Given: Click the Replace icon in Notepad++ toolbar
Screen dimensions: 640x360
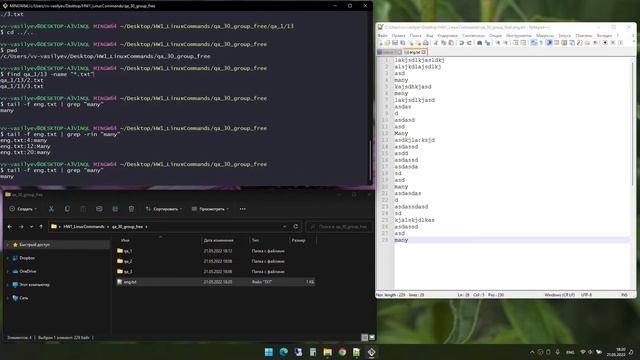Looking at the screenshot, I should point(487,42).
